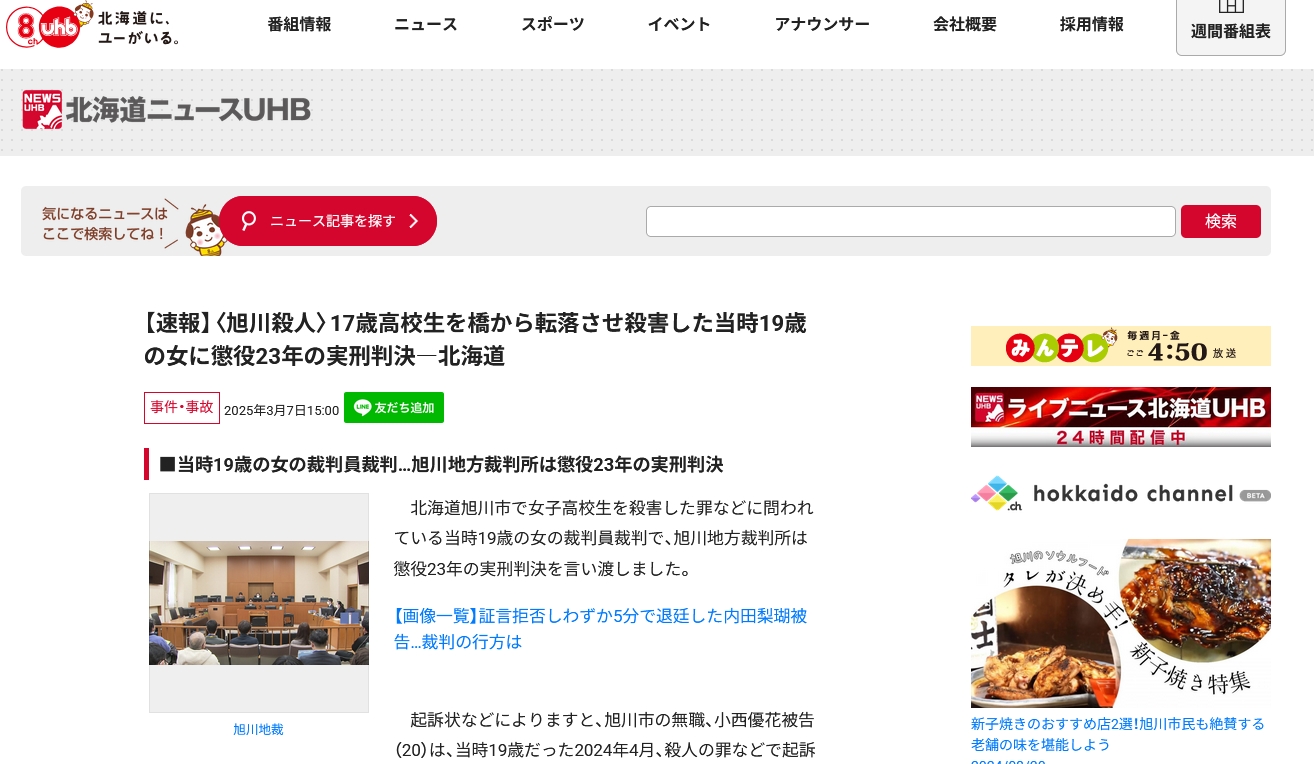Click the 事件・事故 category tag
The height and width of the screenshot is (764, 1314).
pyautogui.click(x=182, y=407)
